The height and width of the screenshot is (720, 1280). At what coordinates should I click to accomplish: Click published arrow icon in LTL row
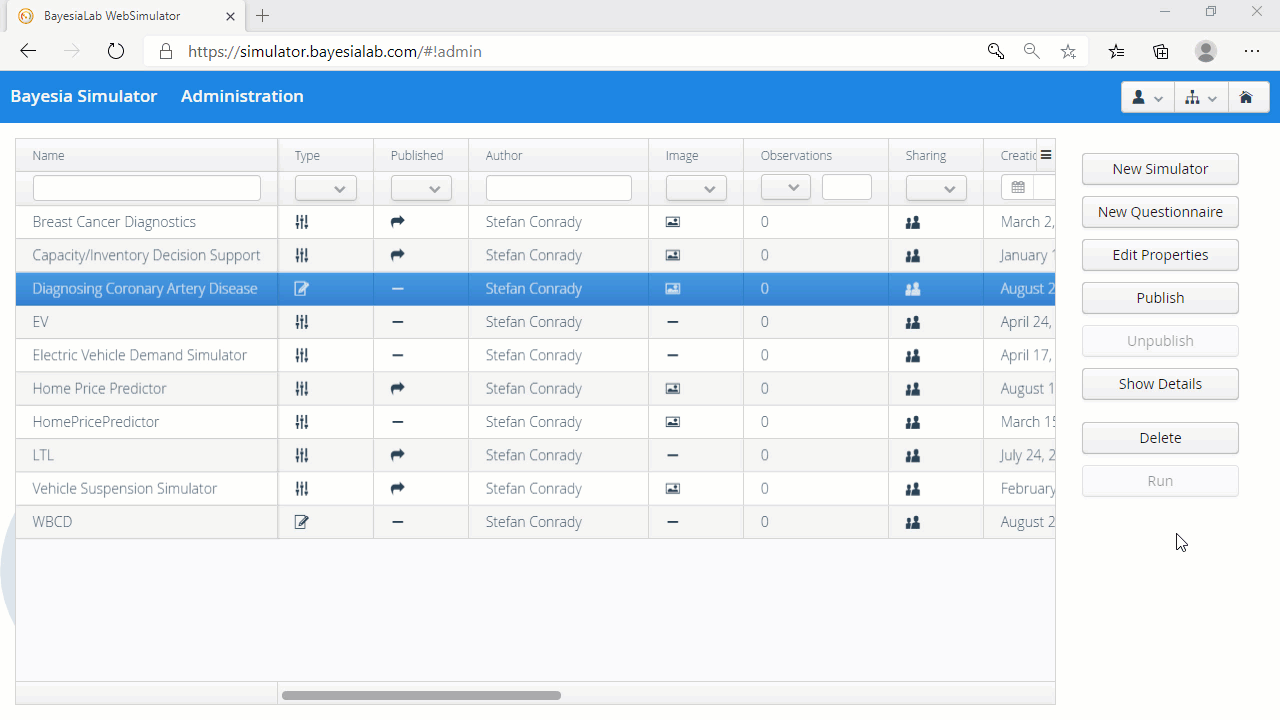(398, 455)
